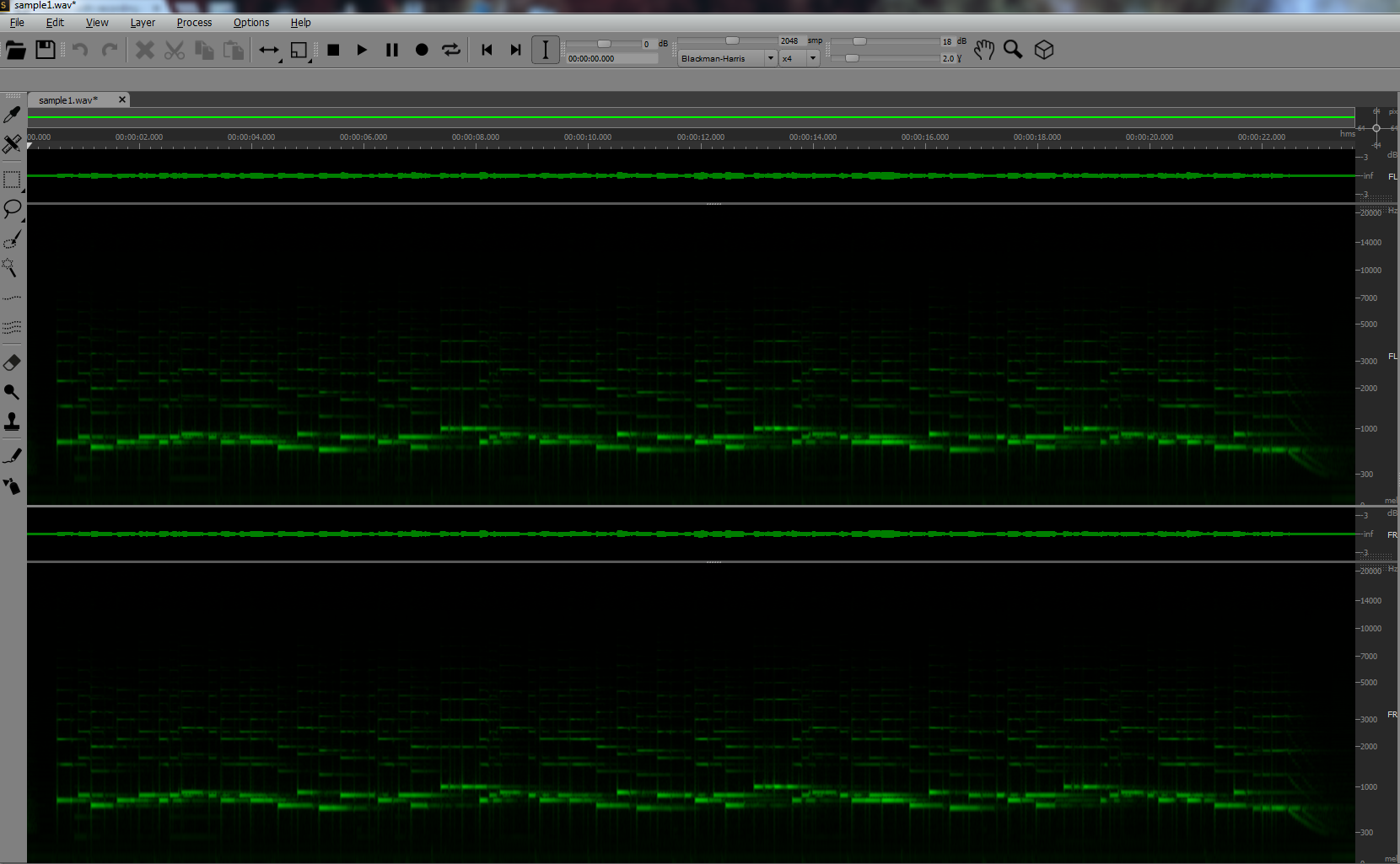Adjust the 2.0 gamma slider
This screenshot has height=864, width=1400.
[852, 58]
